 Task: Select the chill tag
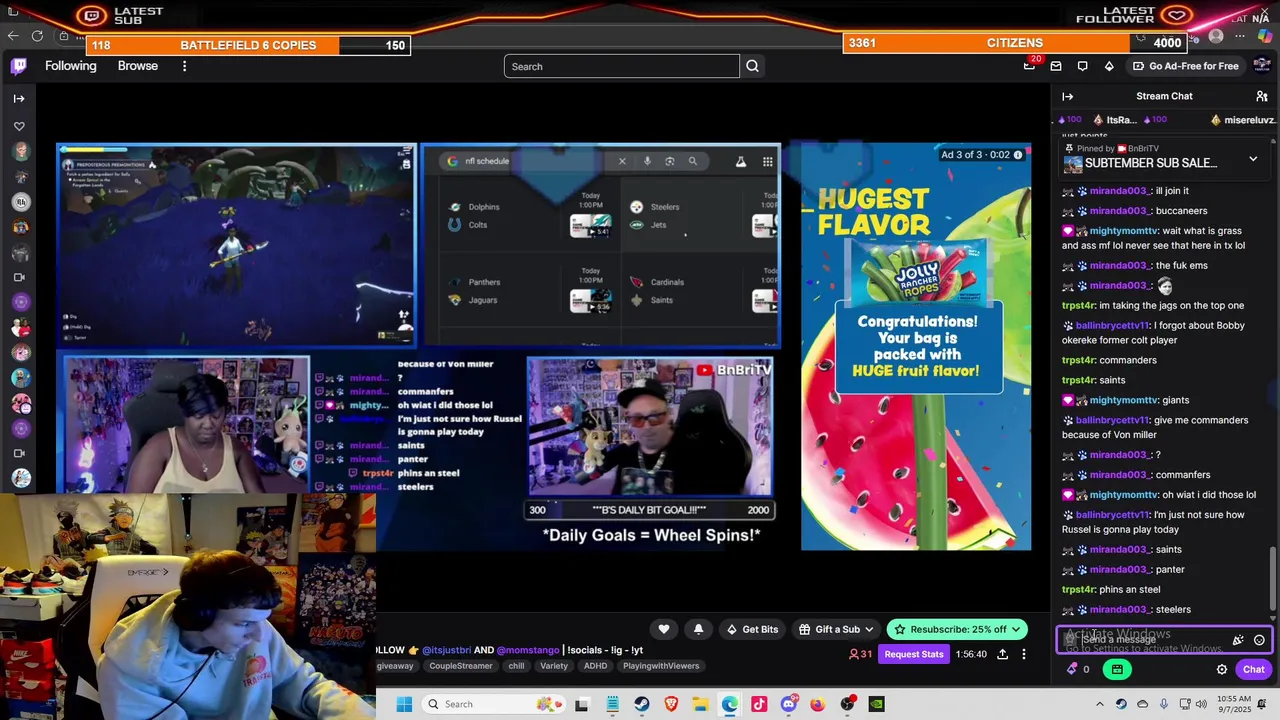coord(516,666)
